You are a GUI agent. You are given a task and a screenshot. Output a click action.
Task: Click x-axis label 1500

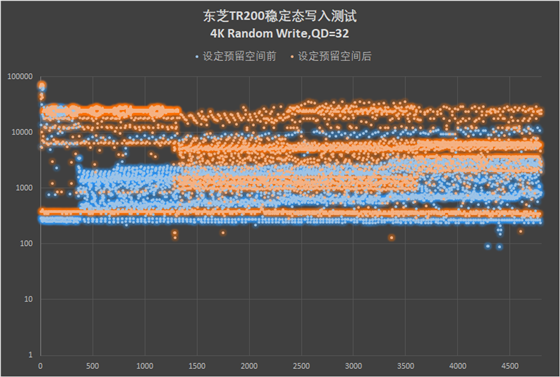(197, 366)
